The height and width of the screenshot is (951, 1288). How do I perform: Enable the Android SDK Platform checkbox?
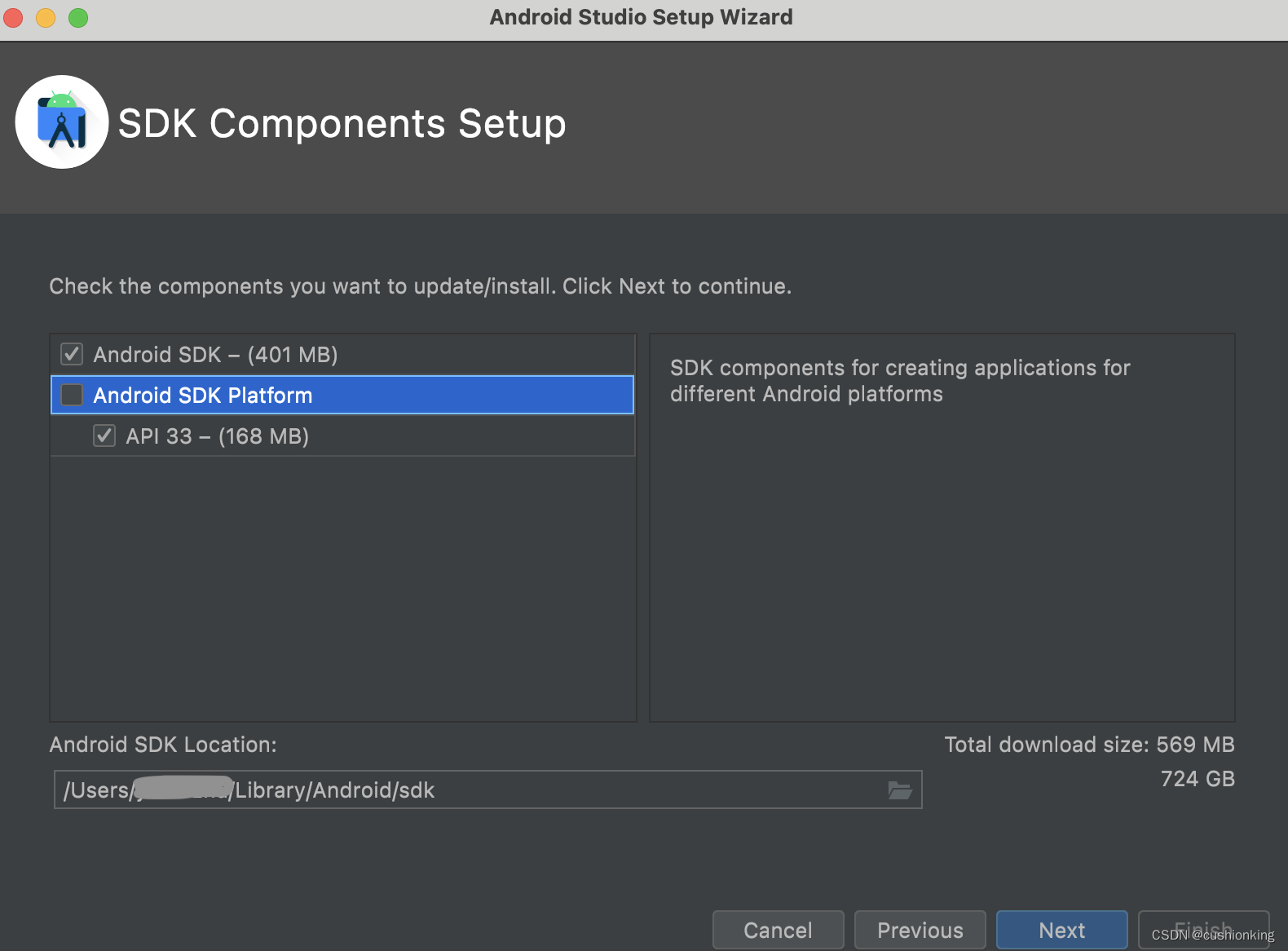click(x=72, y=395)
